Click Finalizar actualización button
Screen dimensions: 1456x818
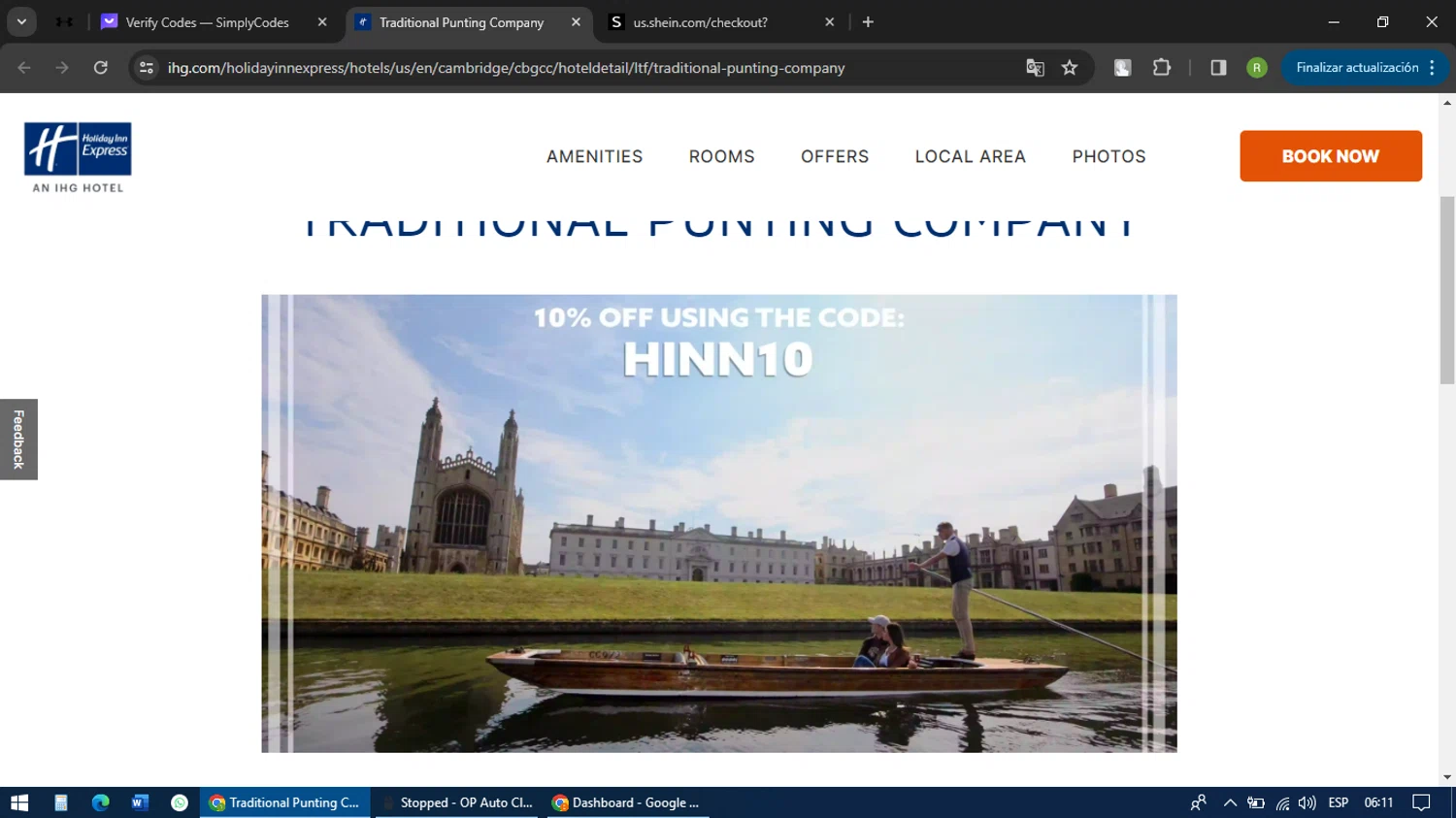pyautogui.click(x=1357, y=68)
